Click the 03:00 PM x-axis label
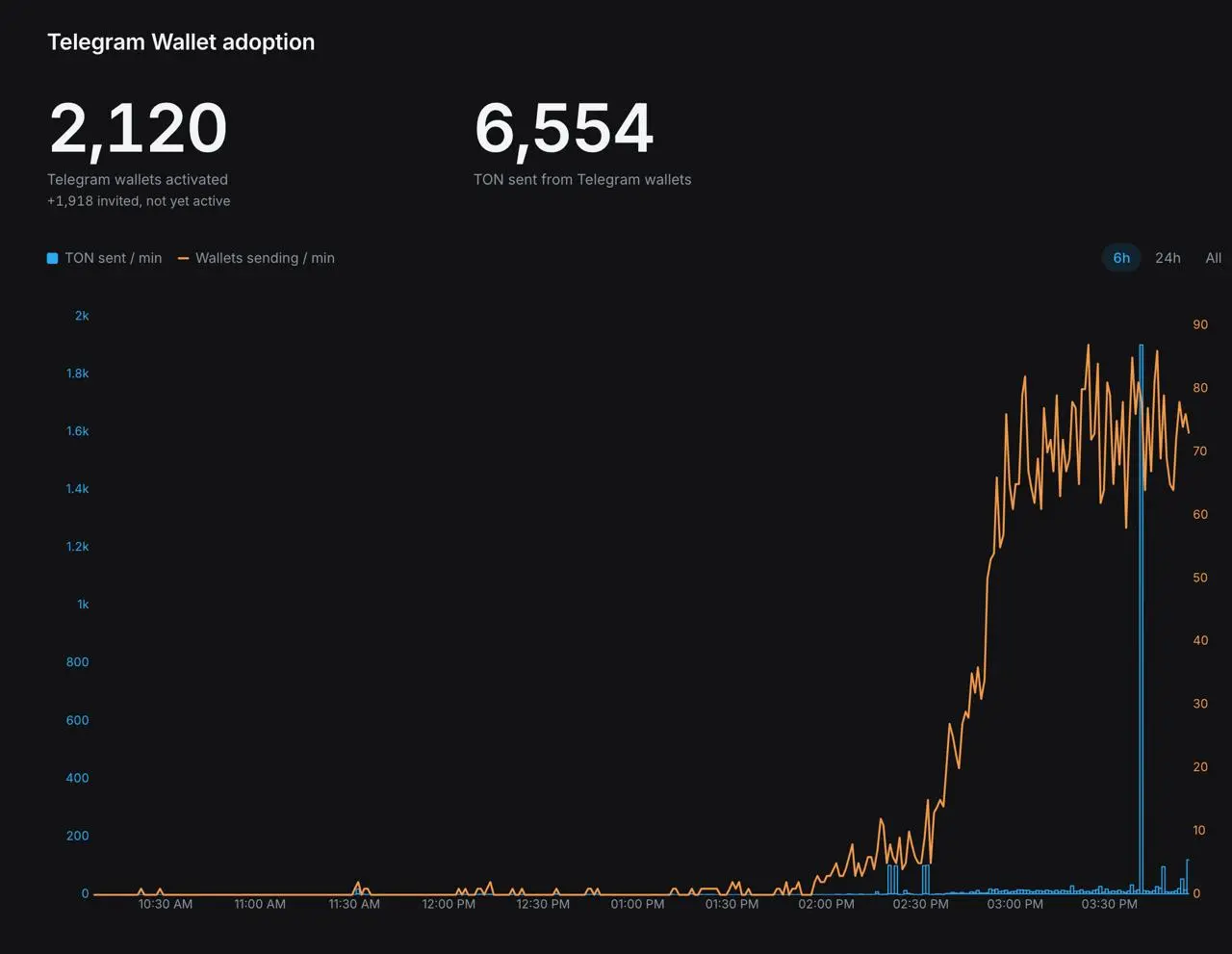The image size is (1232, 954). (x=1014, y=904)
